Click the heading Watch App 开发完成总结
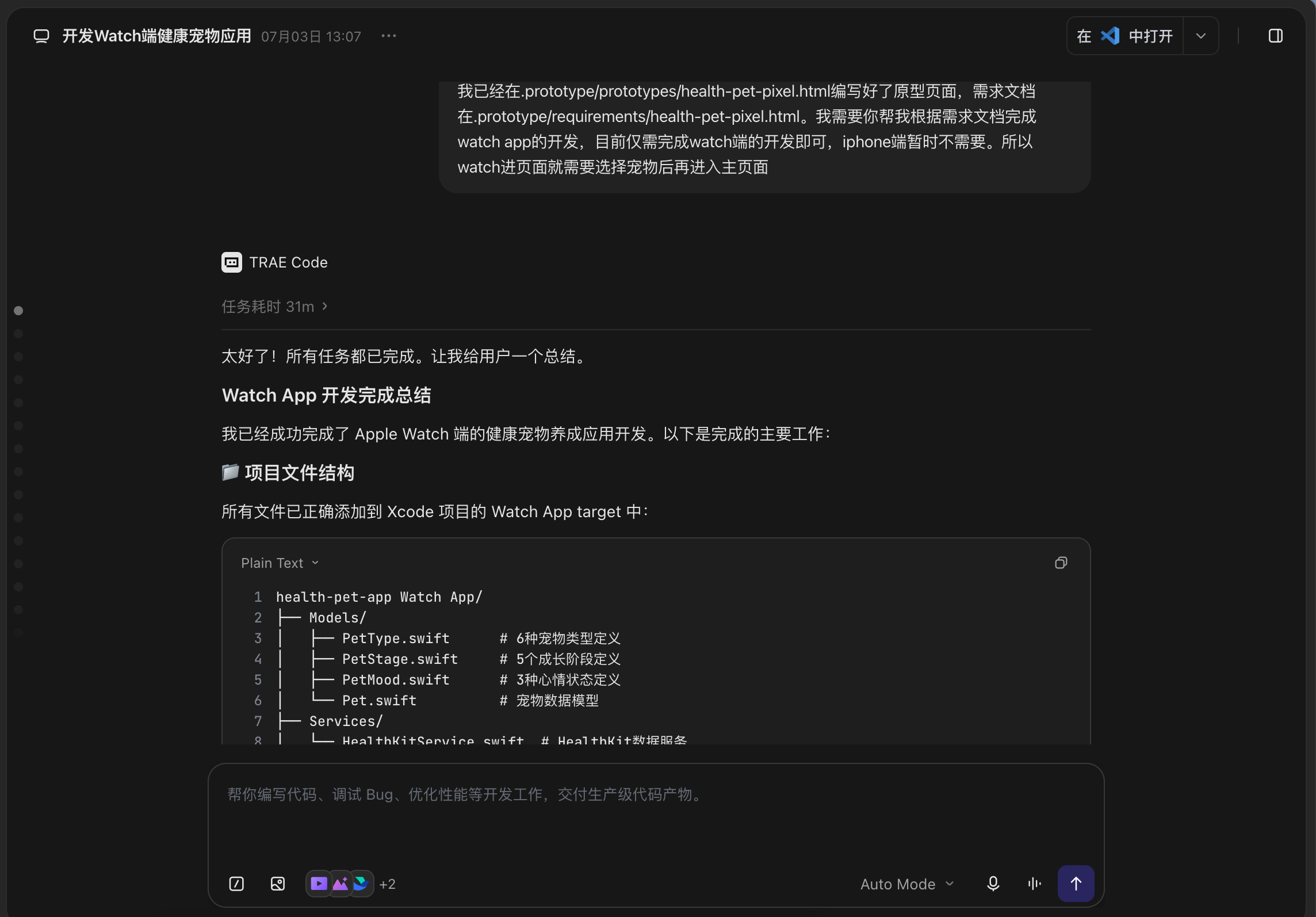 (327, 395)
